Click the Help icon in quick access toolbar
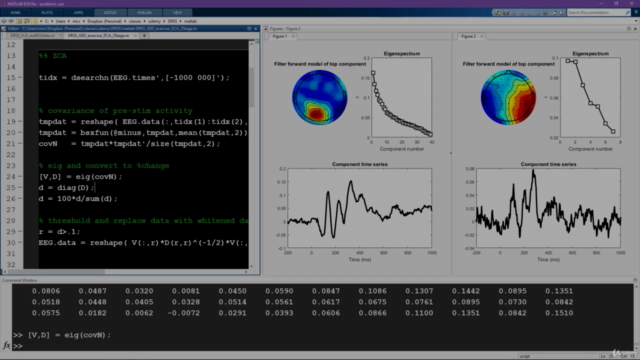Viewport: 640px width, 360px height. [x=562, y=13]
